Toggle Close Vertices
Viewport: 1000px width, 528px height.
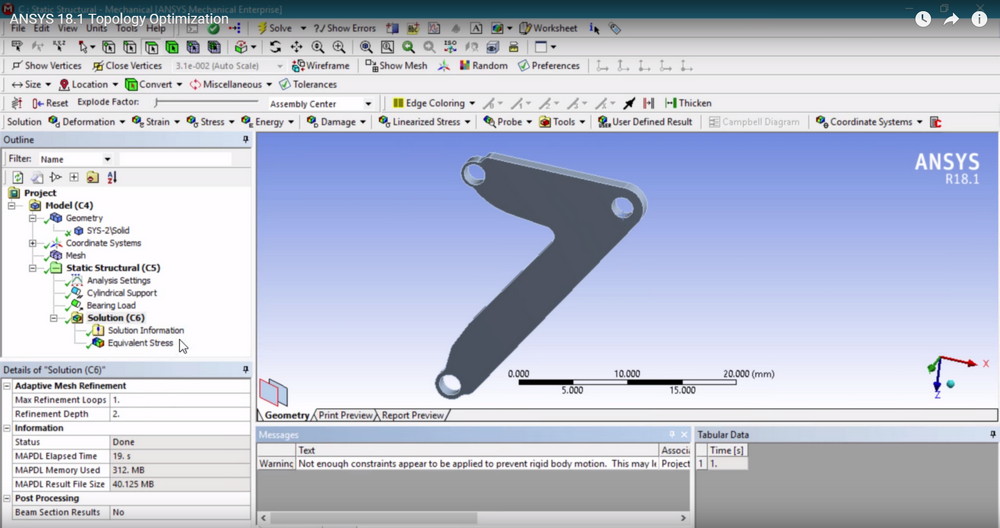(x=127, y=66)
